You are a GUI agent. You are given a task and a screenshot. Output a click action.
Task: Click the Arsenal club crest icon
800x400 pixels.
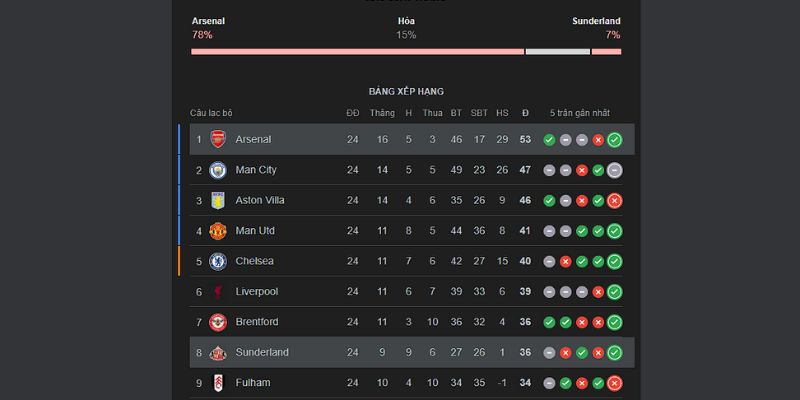tap(218, 140)
